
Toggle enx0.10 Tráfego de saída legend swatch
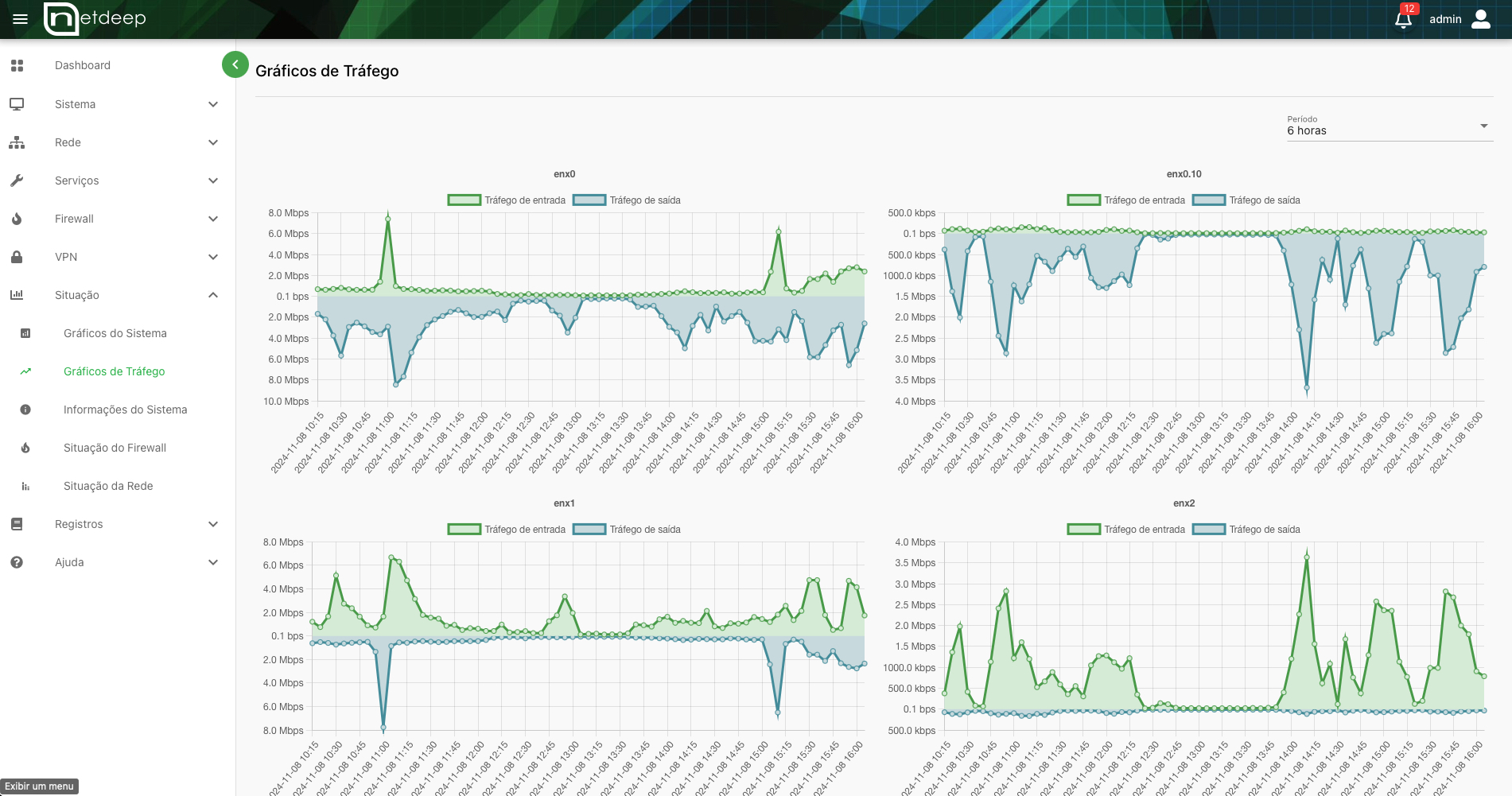tap(1209, 200)
